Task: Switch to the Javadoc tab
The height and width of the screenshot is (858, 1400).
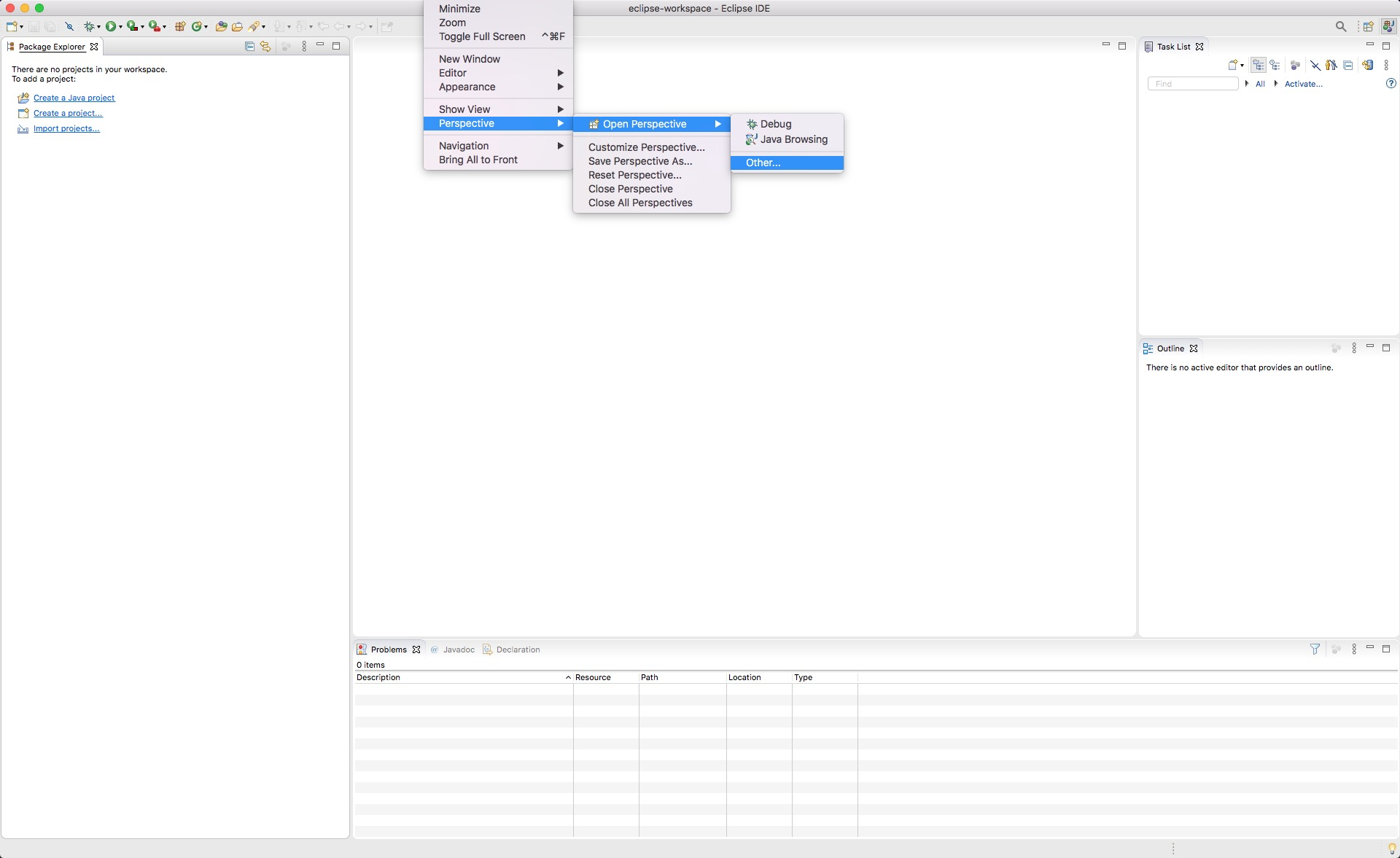Action: tap(453, 650)
